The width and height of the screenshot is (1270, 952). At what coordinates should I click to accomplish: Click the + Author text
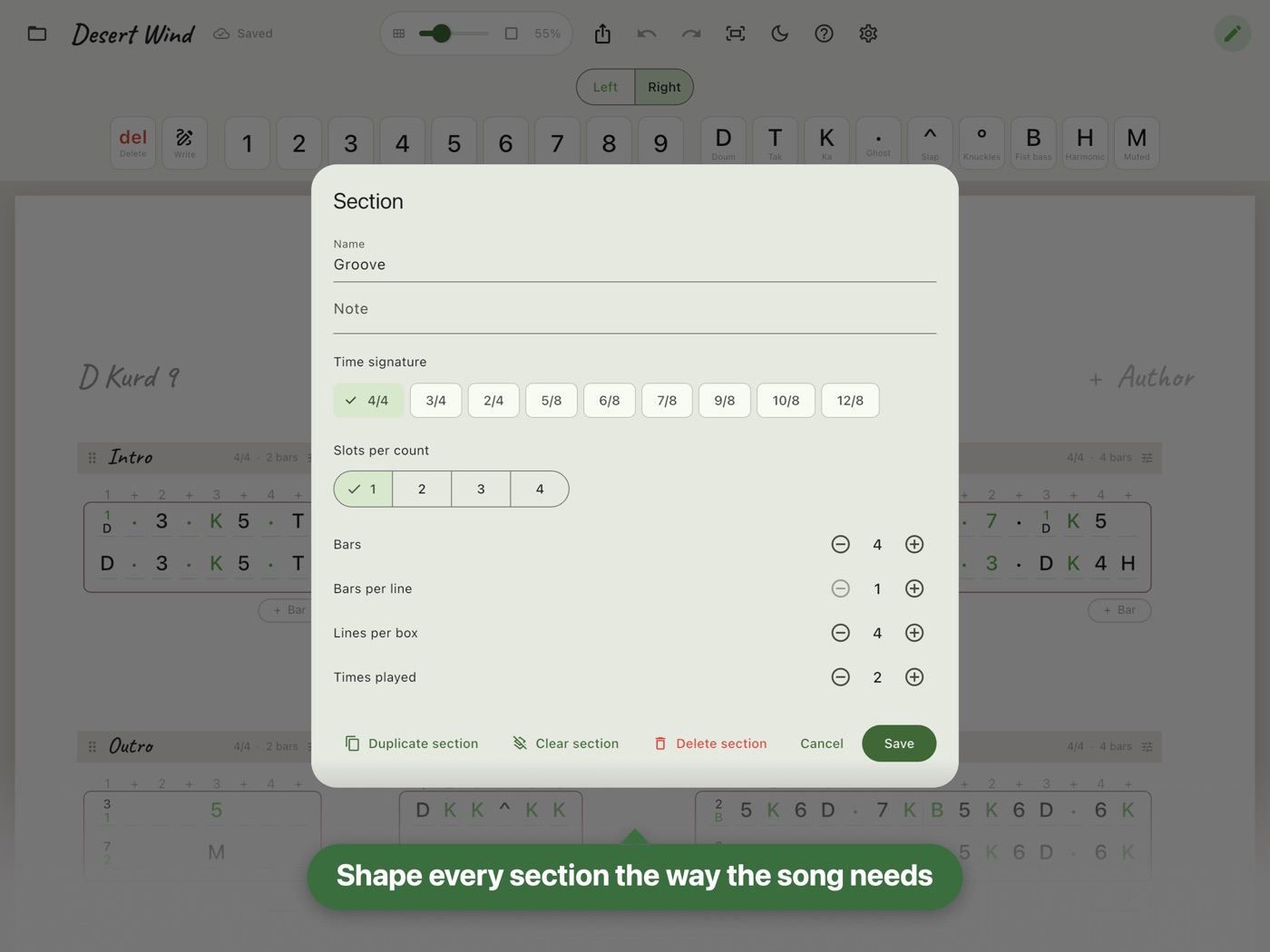coord(1142,378)
